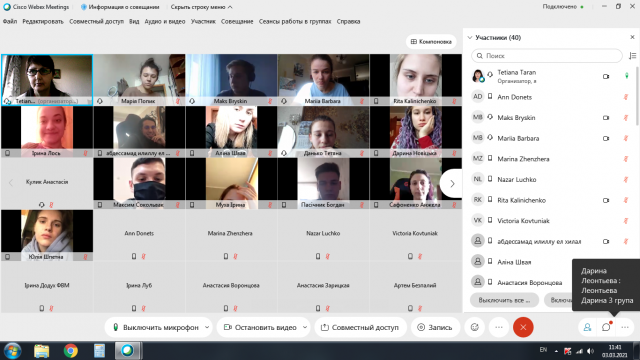The width and height of the screenshot is (640, 360).
Task: Open Chrome from the taskbar
Action: 71,351
